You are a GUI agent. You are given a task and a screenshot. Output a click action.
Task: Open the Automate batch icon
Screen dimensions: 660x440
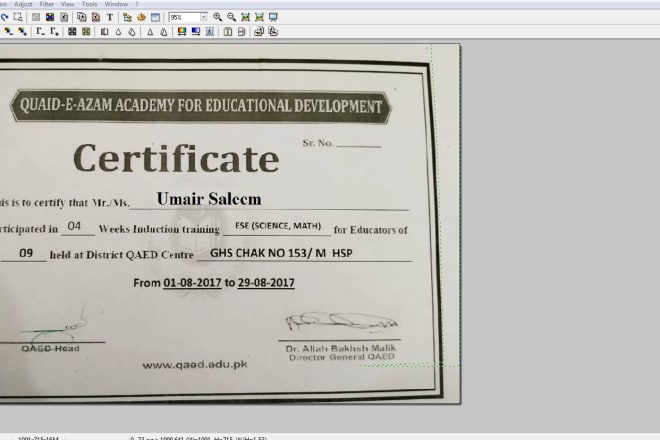click(x=141, y=17)
